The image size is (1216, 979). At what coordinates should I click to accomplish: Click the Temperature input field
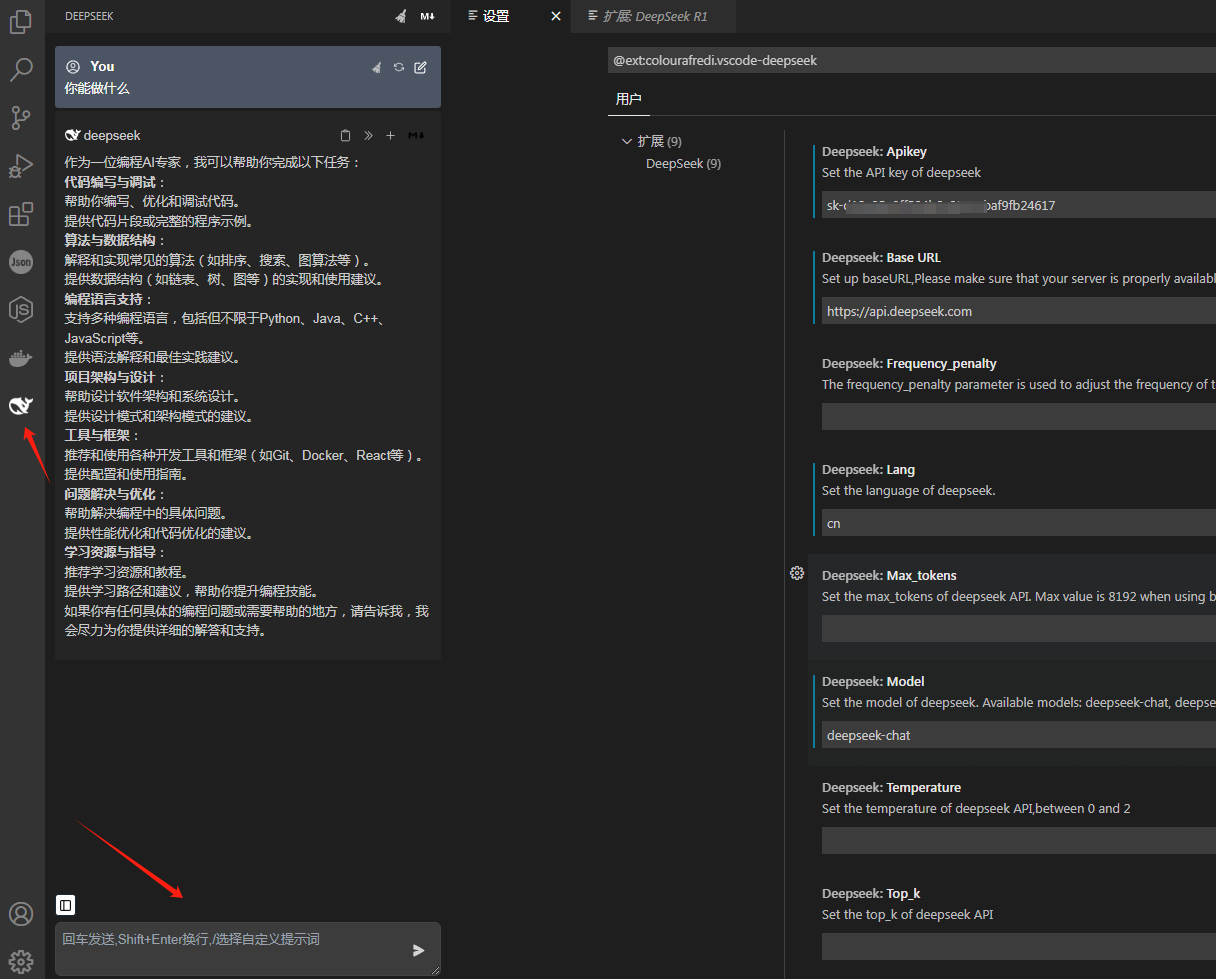(1019, 840)
